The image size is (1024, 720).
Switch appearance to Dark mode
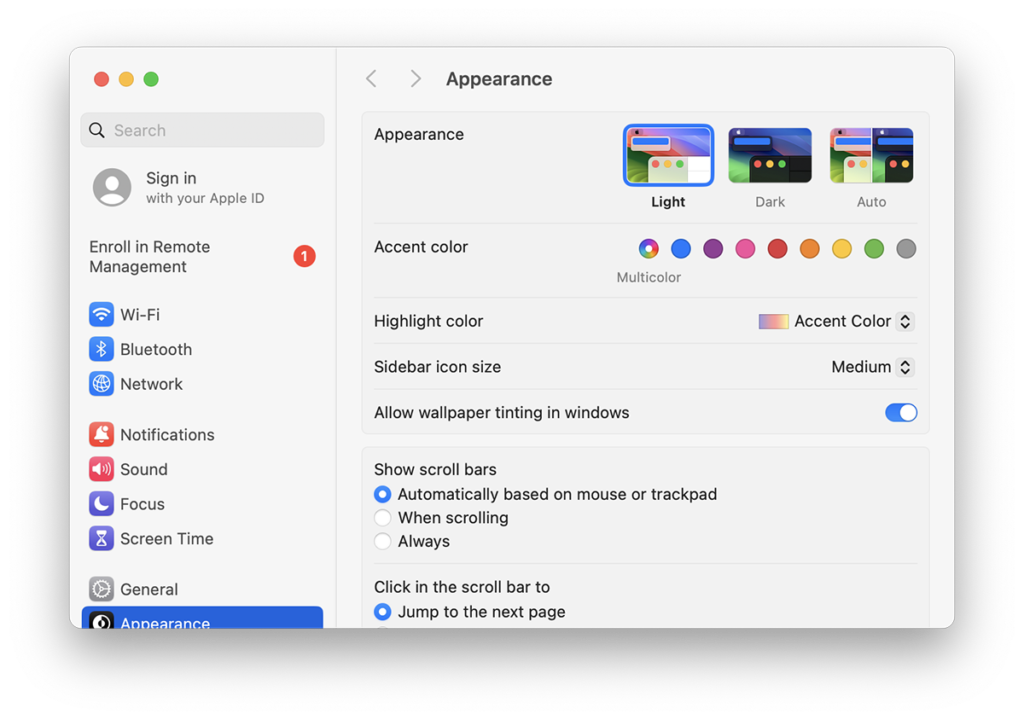click(769, 155)
